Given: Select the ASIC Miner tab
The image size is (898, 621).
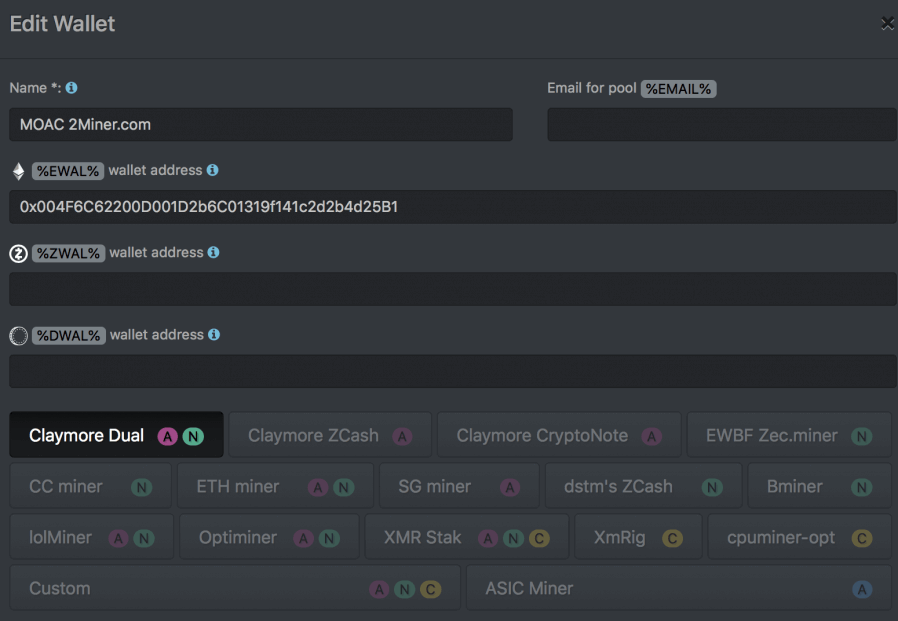Looking at the screenshot, I should pyautogui.click(x=678, y=589).
